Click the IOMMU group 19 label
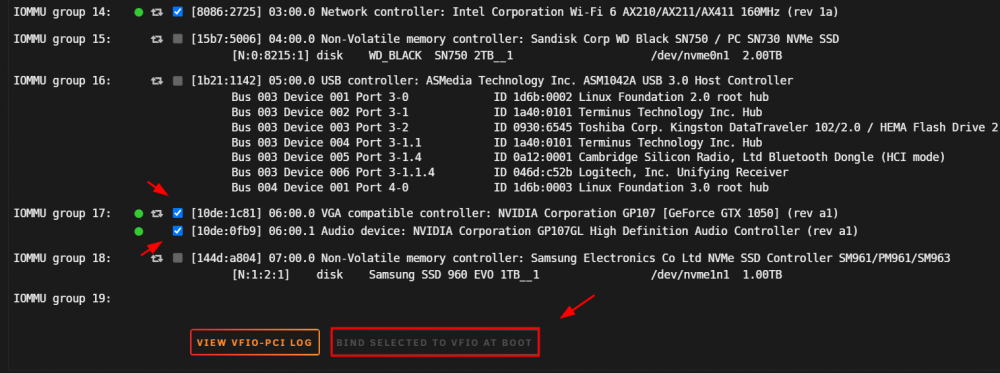Screen dimensions: 1000x373 tap(62, 298)
